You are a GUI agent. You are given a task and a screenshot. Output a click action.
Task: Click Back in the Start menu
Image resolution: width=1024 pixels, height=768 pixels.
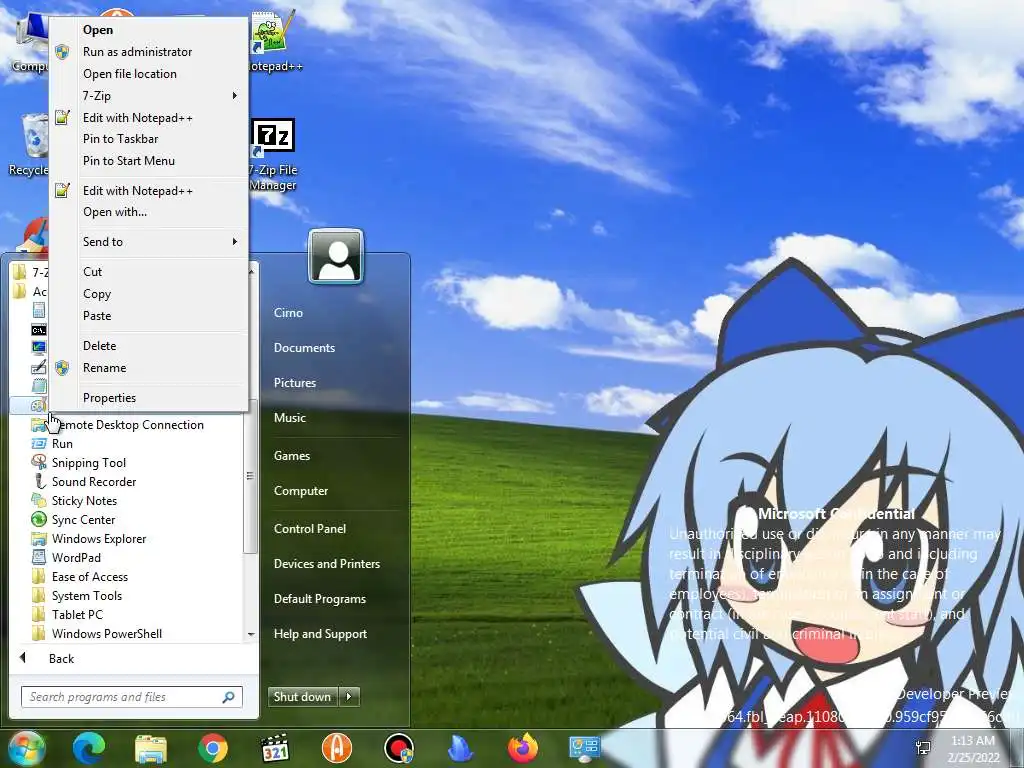61,659
